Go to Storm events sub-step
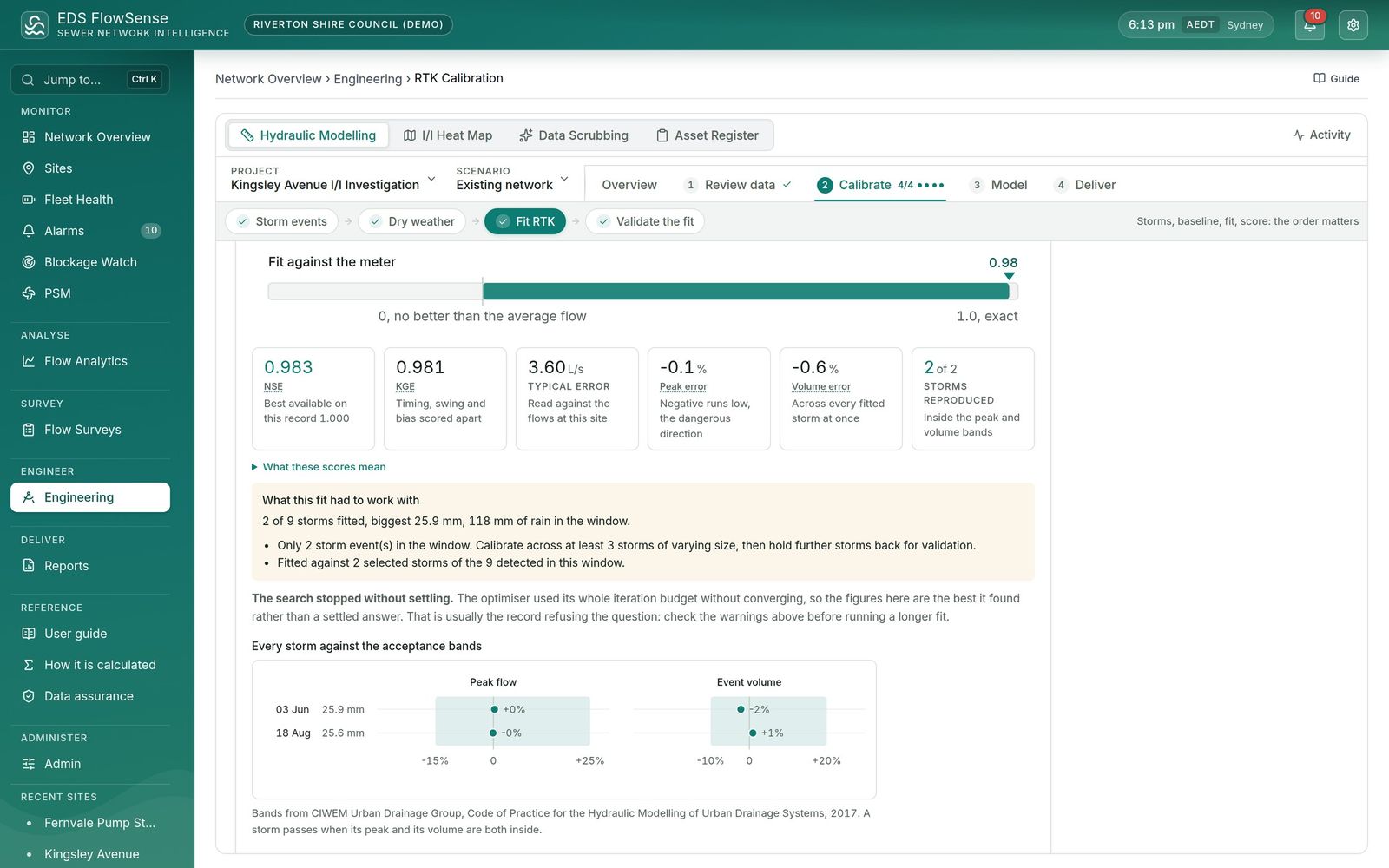 point(282,221)
